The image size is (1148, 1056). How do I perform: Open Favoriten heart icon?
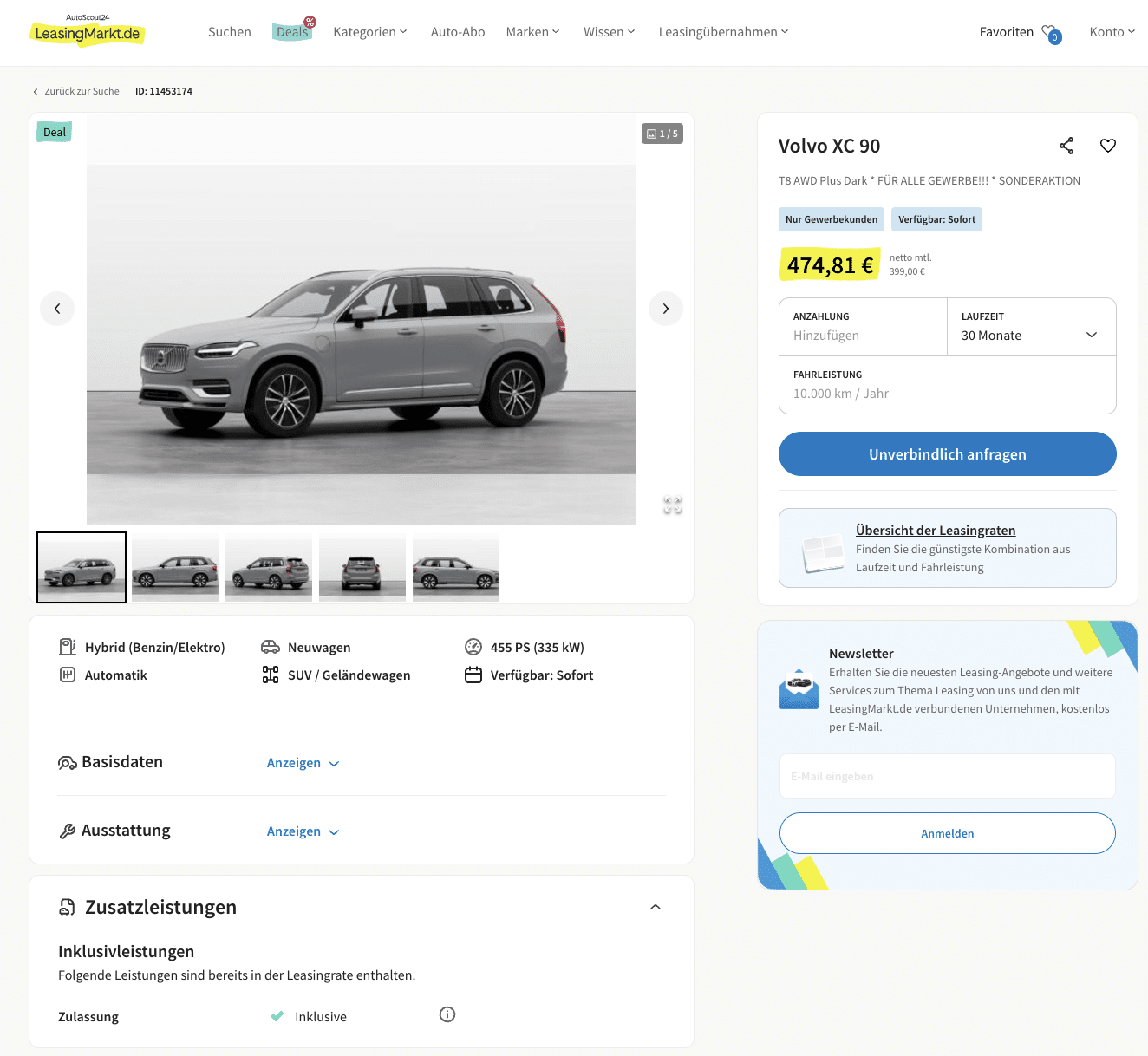(1051, 33)
